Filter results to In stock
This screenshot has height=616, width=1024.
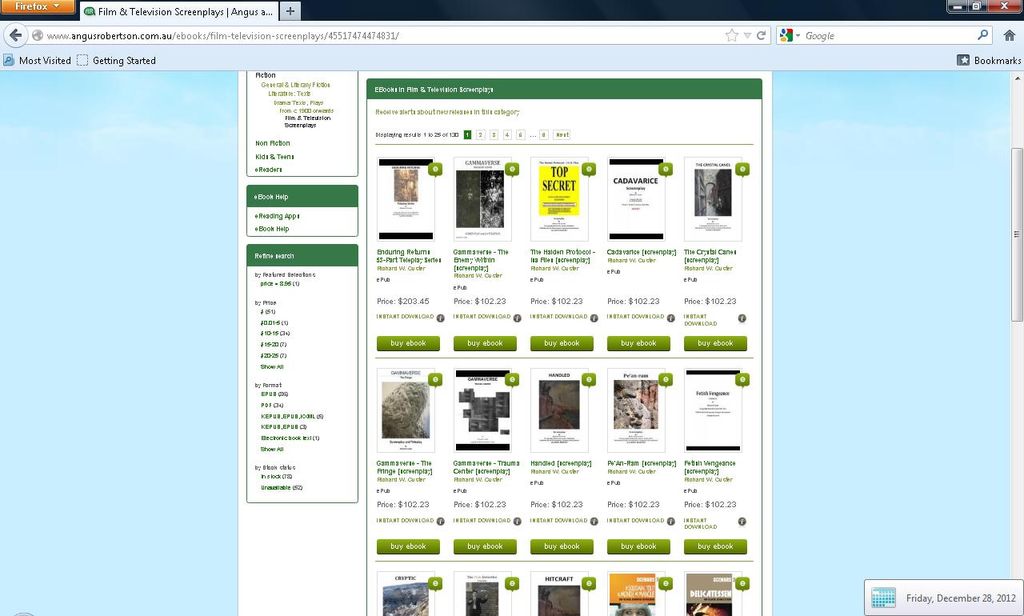pyautogui.click(x=276, y=477)
